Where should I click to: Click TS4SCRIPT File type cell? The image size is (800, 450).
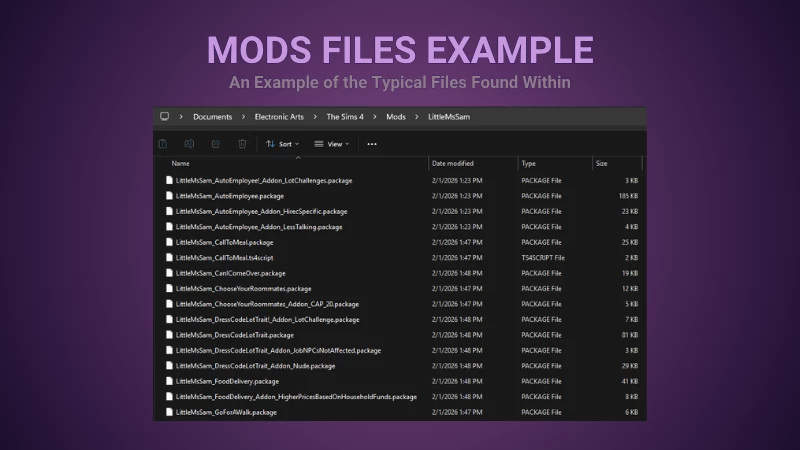click(543, 258)
